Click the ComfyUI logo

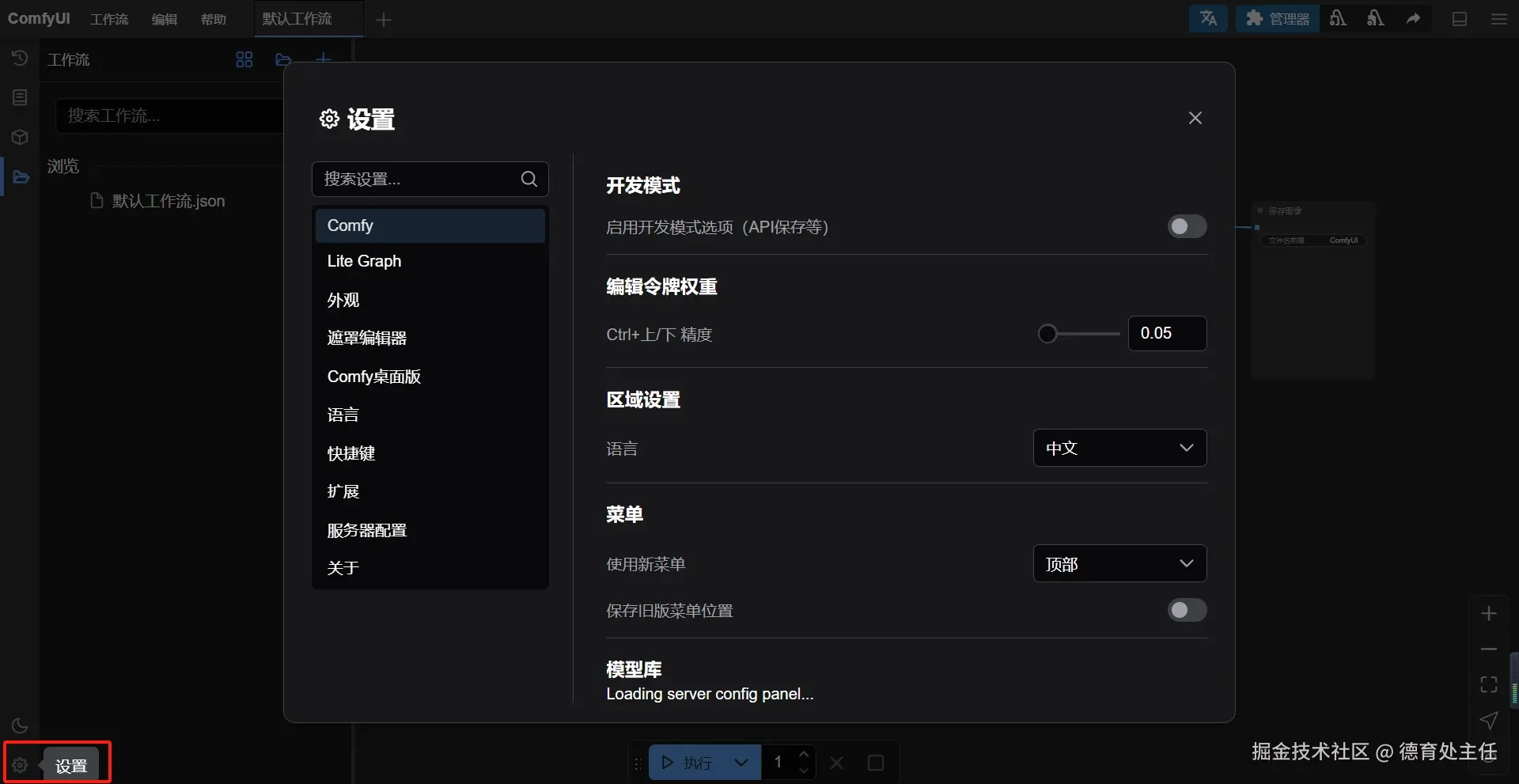[x=39, y=18]
